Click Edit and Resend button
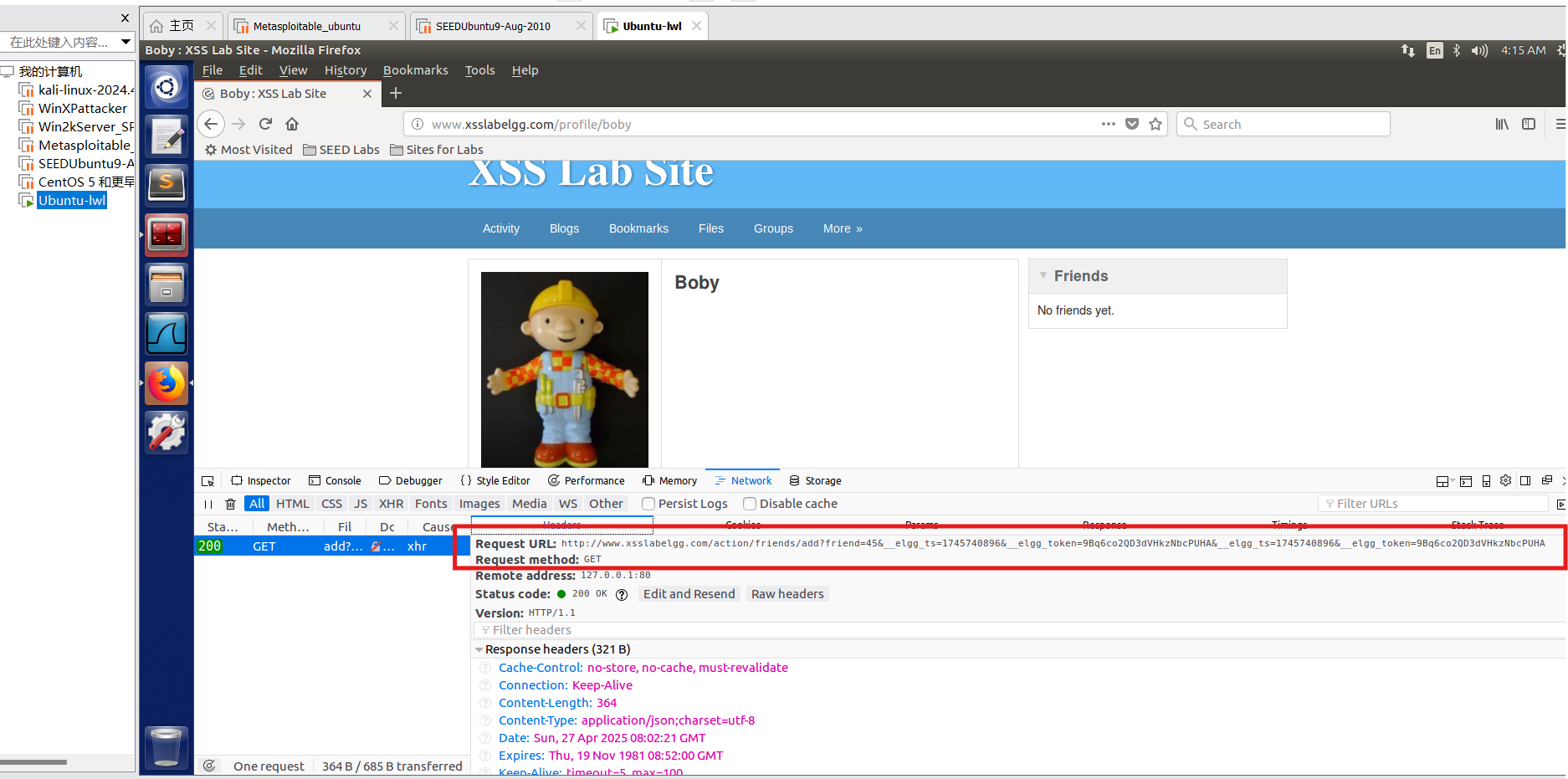1568x779 pixels. click(x=689, y=594)
